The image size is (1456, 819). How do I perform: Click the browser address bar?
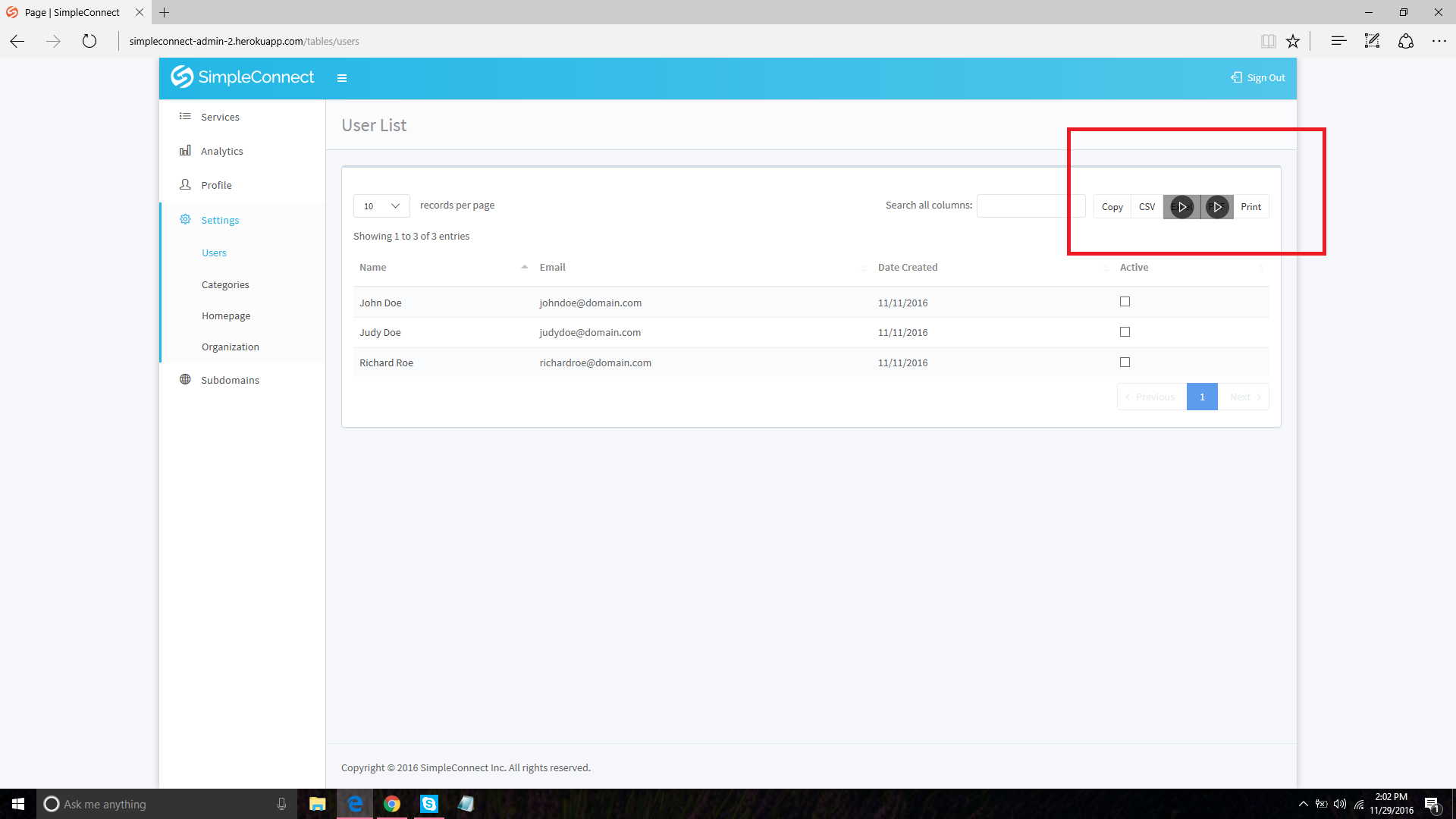pos(682,41)
